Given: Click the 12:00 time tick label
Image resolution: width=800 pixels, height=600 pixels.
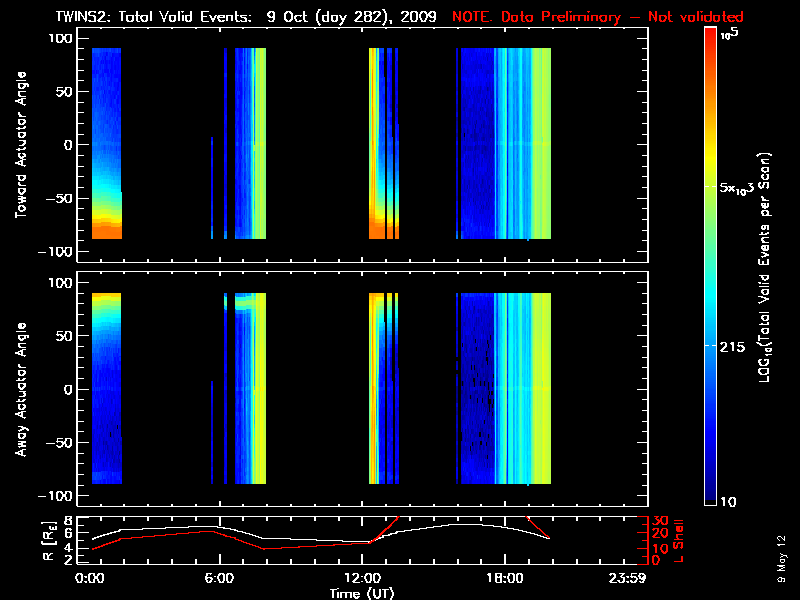Looking at the screenshot, I should coord(362,579).
